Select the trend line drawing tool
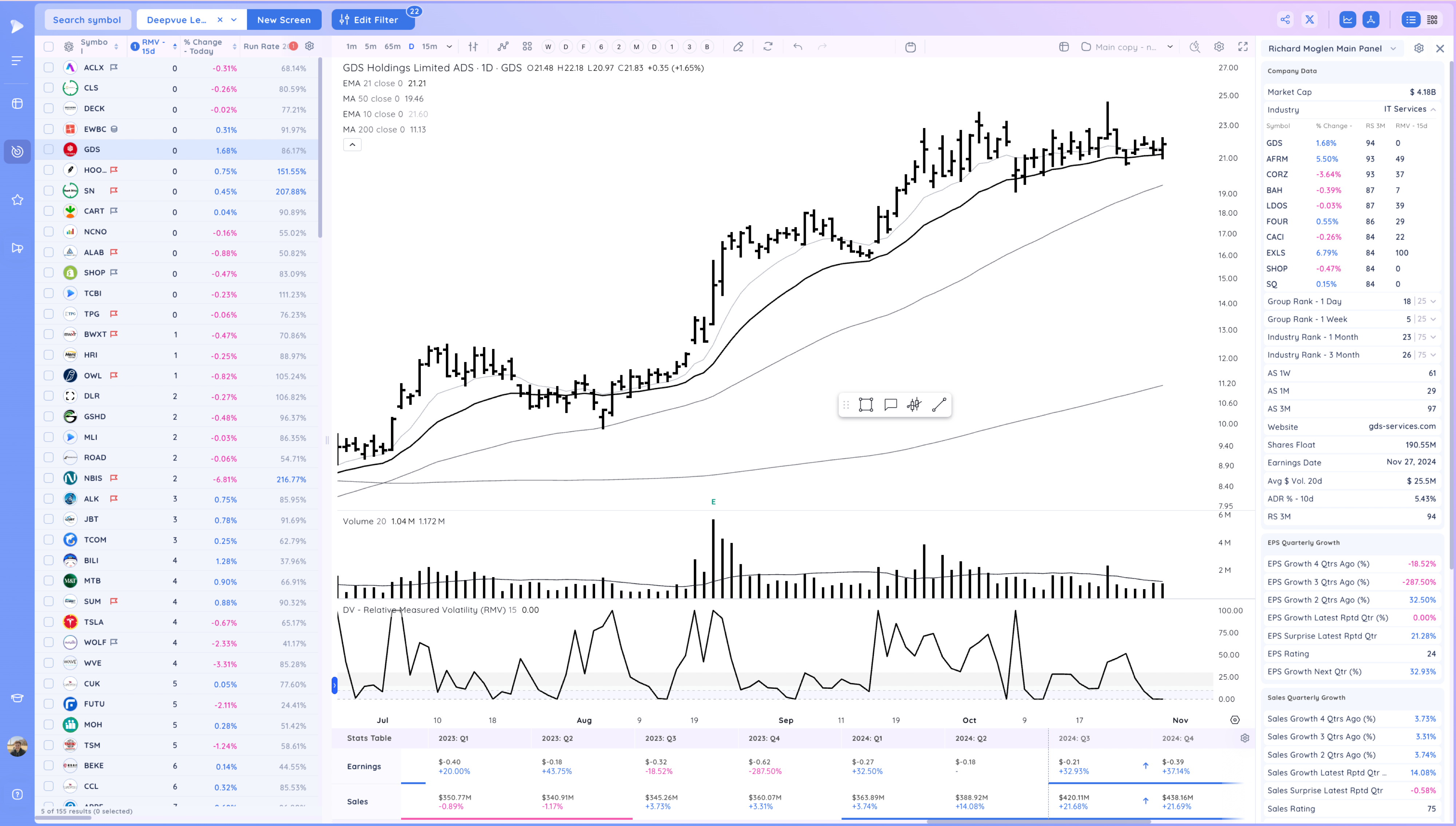Image resolution: width=1456 pixels, height=826 pixels. coord(938,405)
